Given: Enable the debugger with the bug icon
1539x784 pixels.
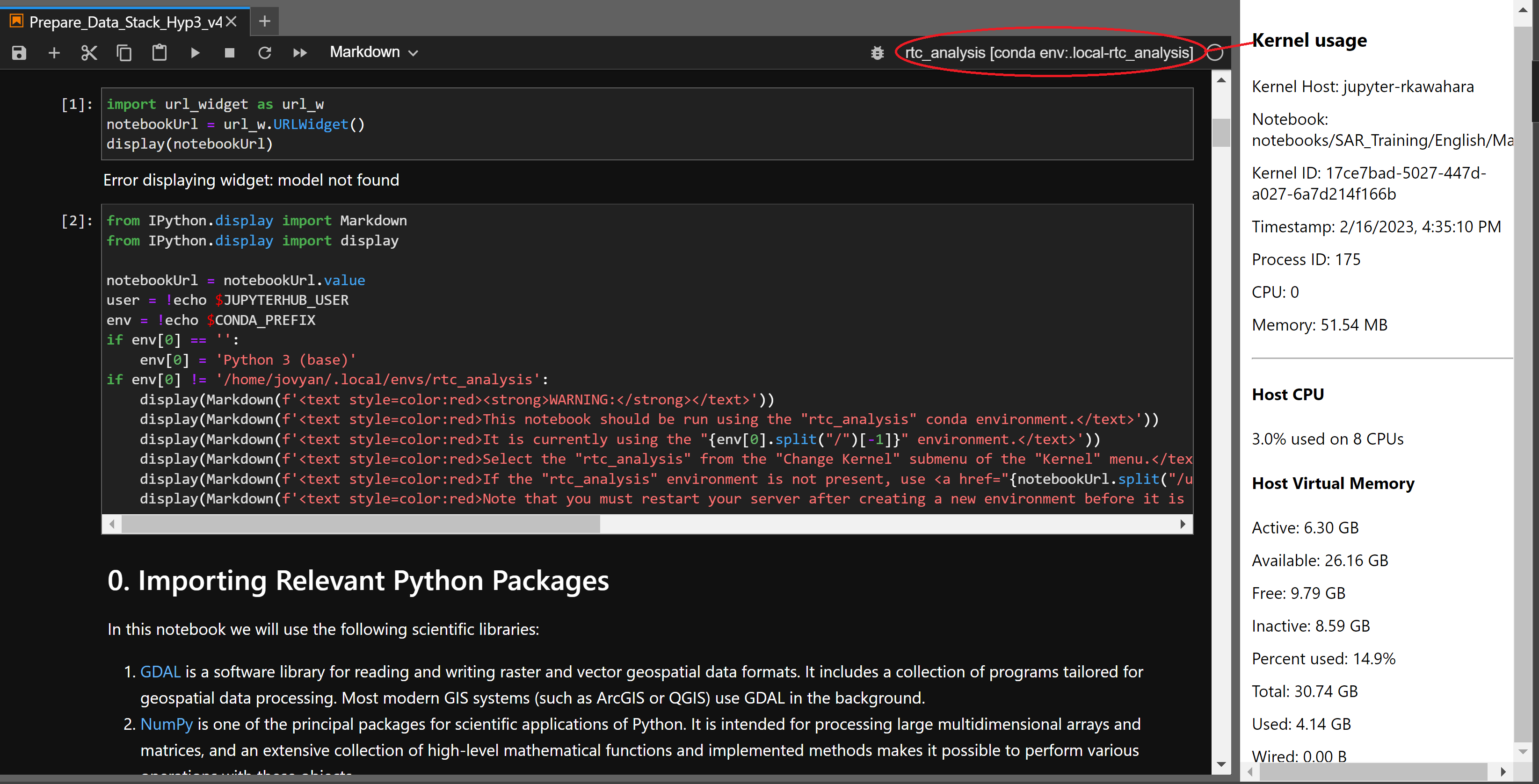Looking at the screenshot, I should click(x=877, y=52).
